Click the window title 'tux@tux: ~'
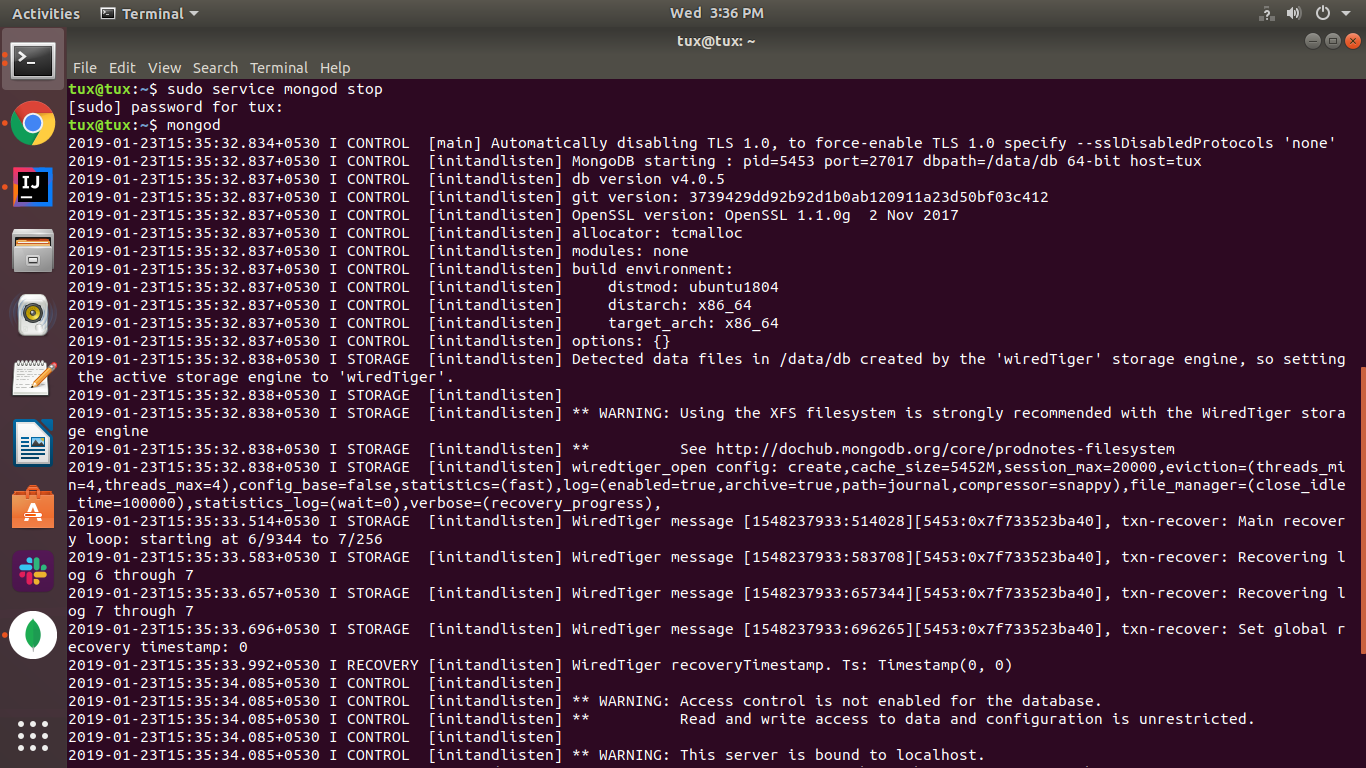This screenshot has width=1366, height=768. (716, 41)
